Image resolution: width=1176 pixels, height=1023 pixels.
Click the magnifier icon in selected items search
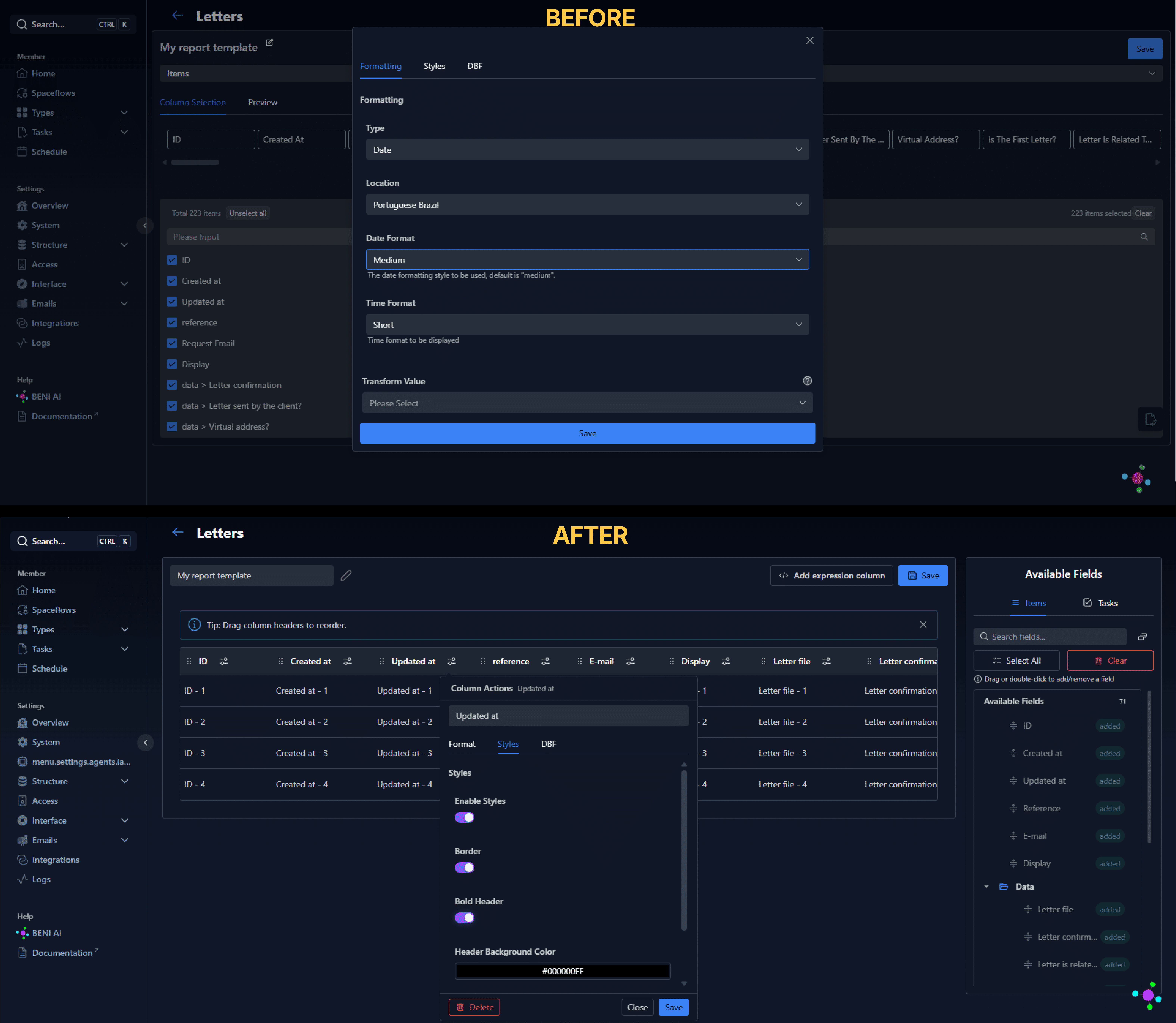click(1144, 237)
